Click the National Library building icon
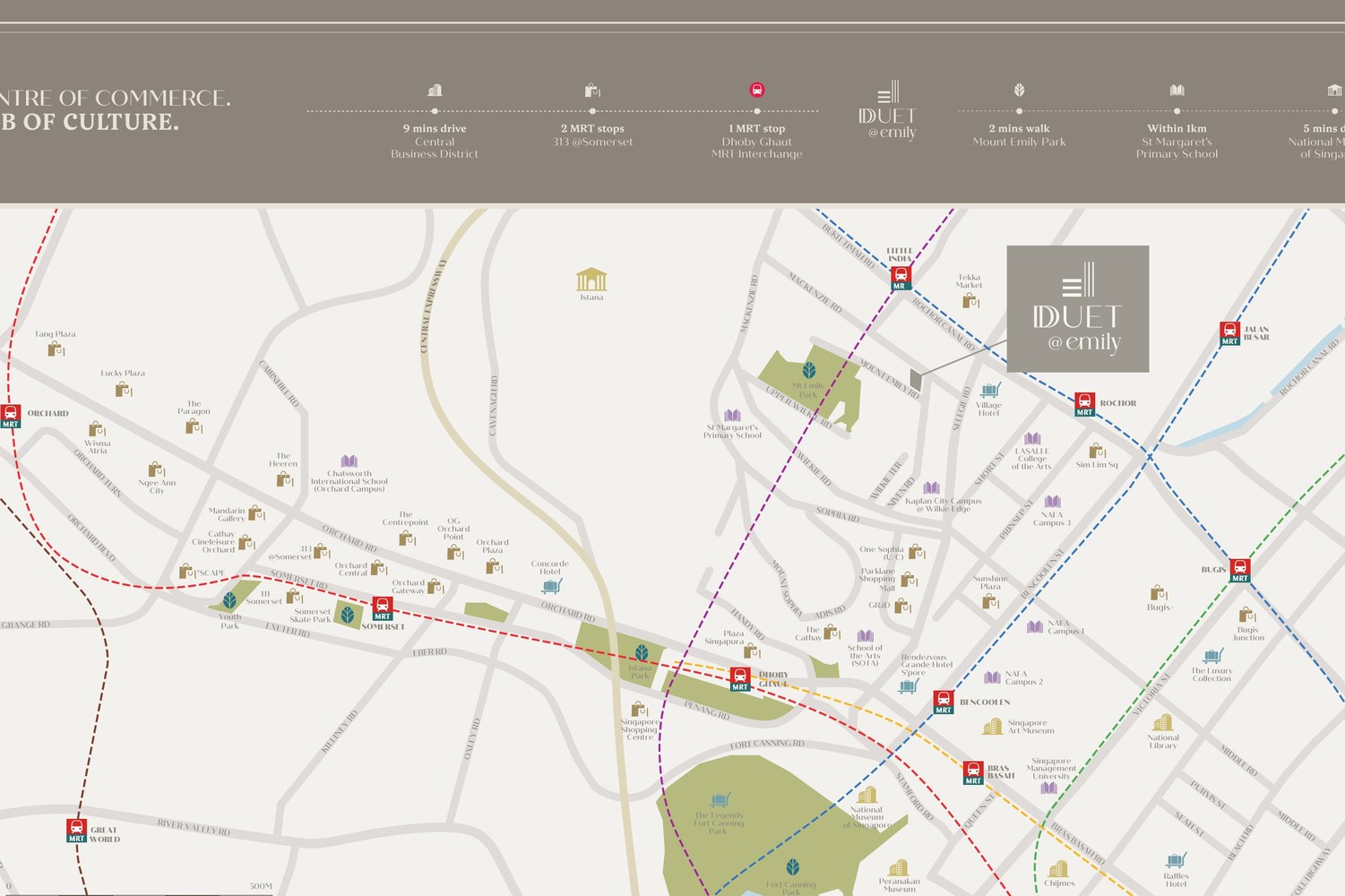Viewport: 1345px width, 896px height. 1163,722
